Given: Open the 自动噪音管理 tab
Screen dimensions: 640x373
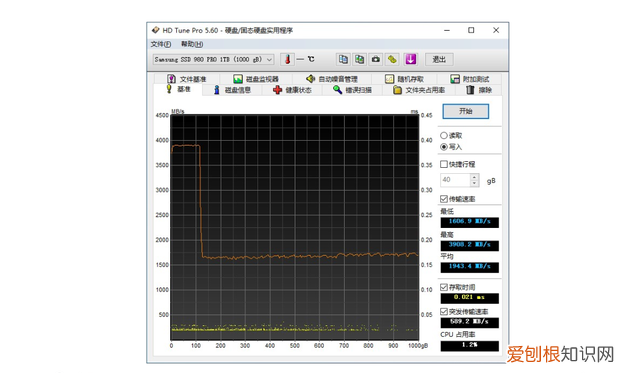Looking at the screenshot, I should (x=332, y=79).
